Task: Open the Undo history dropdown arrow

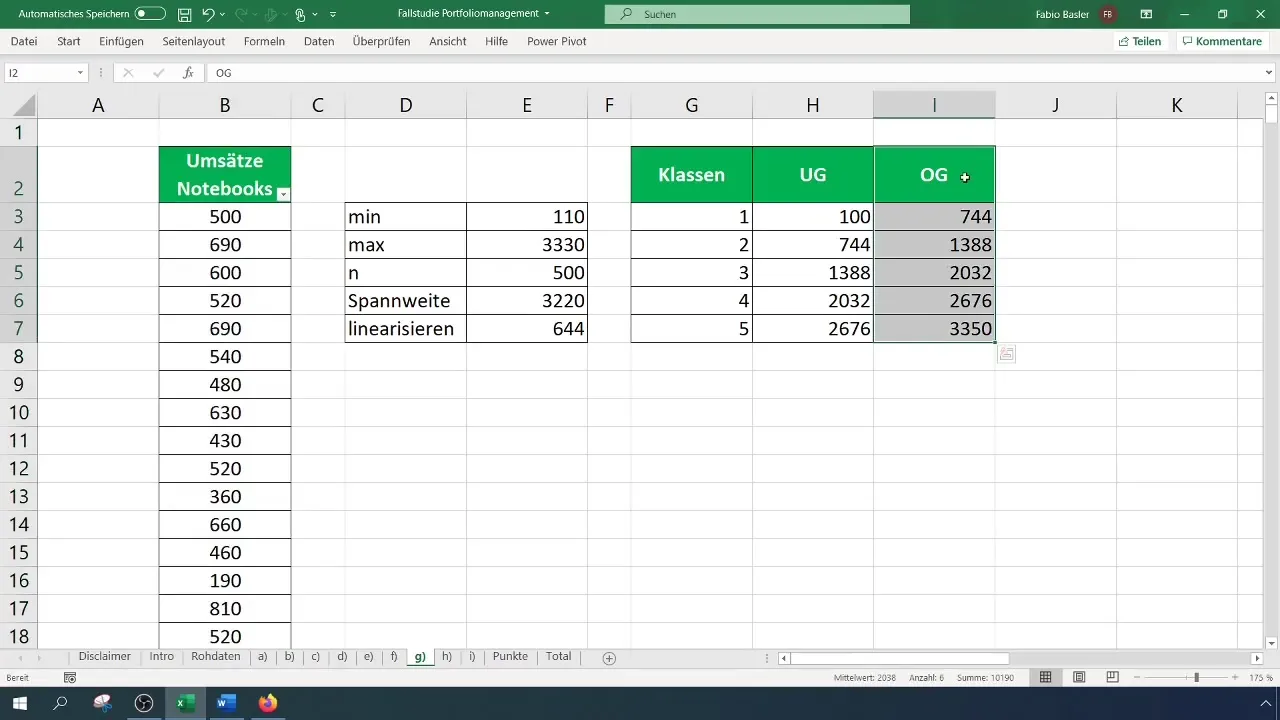Action: [x=222, y=15]
